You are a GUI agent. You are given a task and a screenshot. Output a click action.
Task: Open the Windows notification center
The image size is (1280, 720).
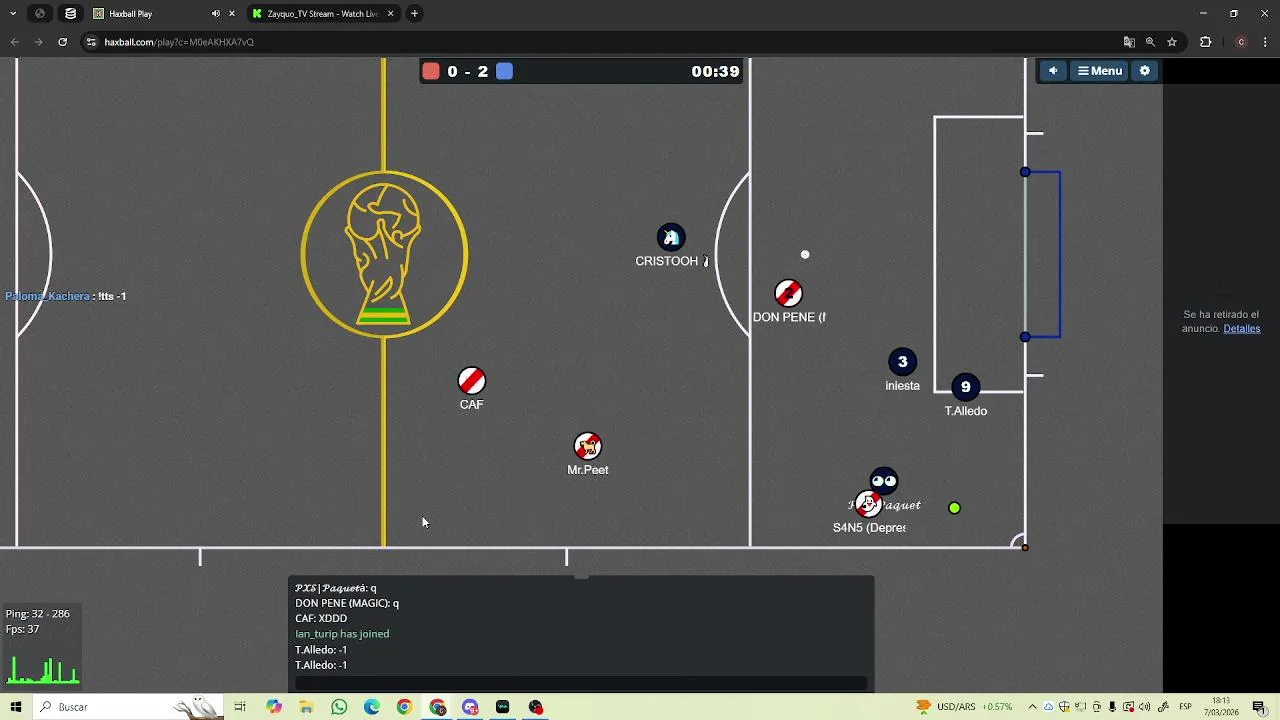(1259, 707)
